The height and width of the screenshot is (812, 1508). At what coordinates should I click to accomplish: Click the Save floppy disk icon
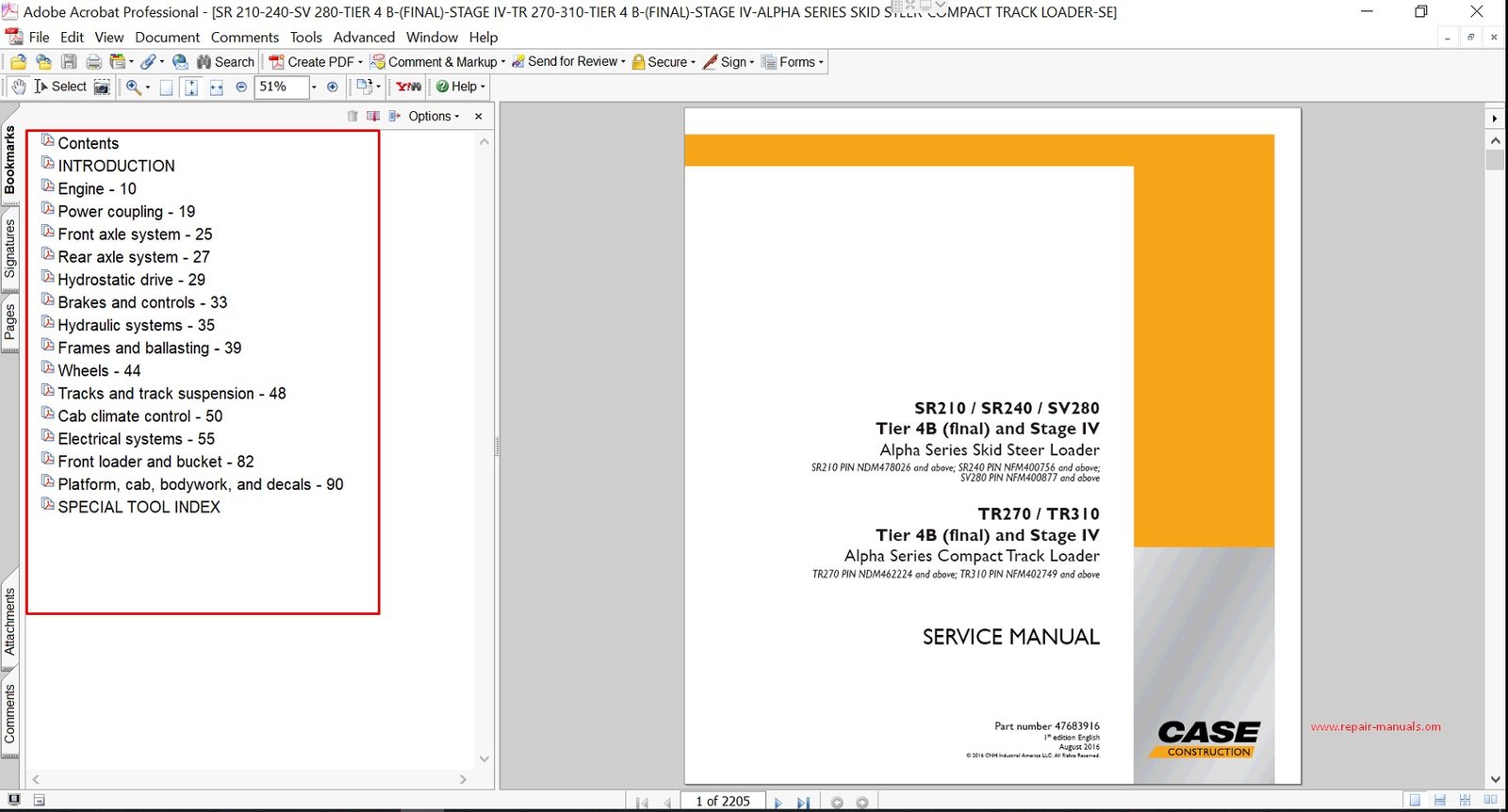pos(69,62)
